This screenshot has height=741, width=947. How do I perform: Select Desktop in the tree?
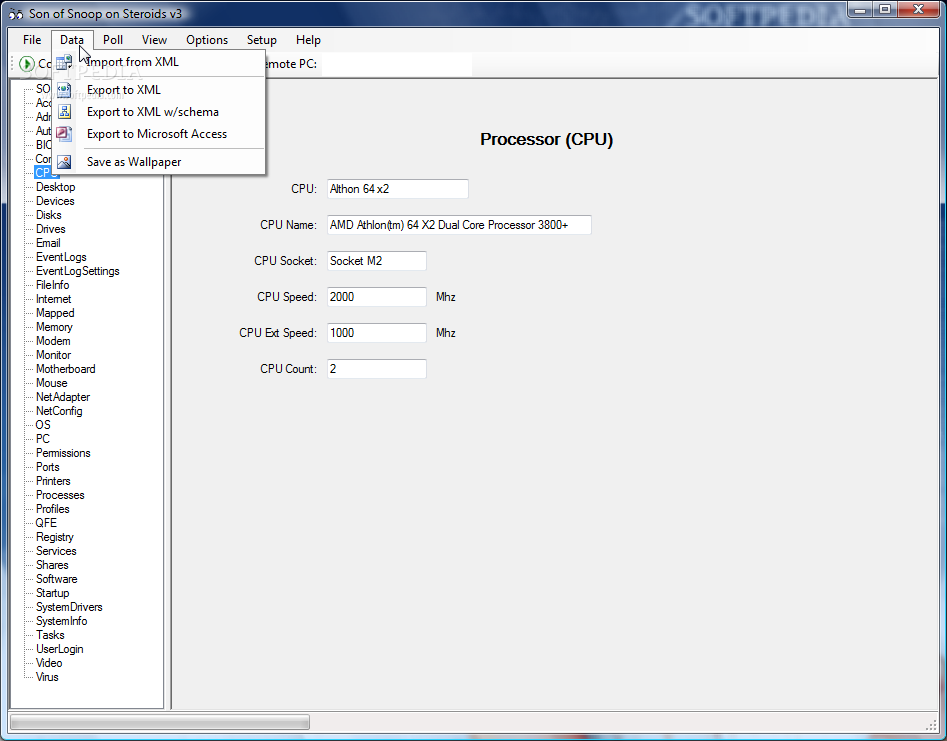point(56,187)
